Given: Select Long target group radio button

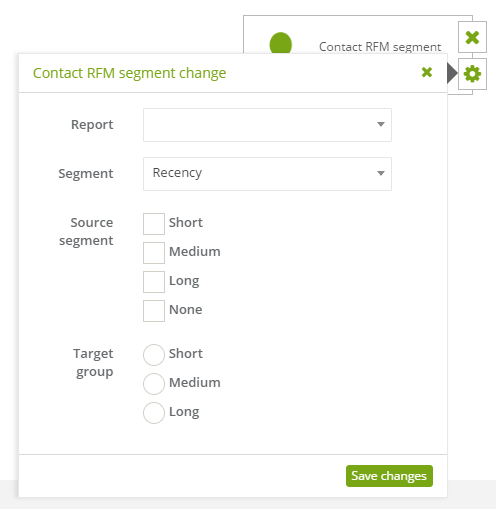Looking at the screenshot, I should 154,413.
